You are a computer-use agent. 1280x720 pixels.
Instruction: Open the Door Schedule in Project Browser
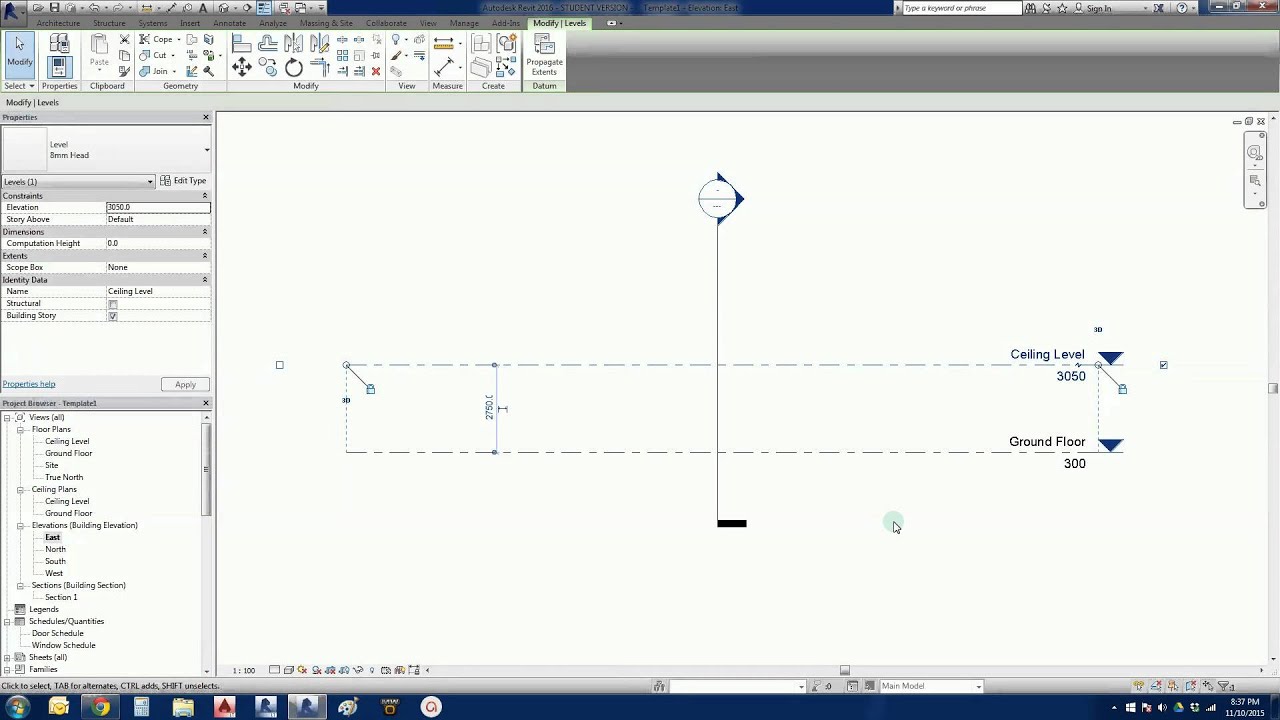pyautogui.click(x=57, y=633)
